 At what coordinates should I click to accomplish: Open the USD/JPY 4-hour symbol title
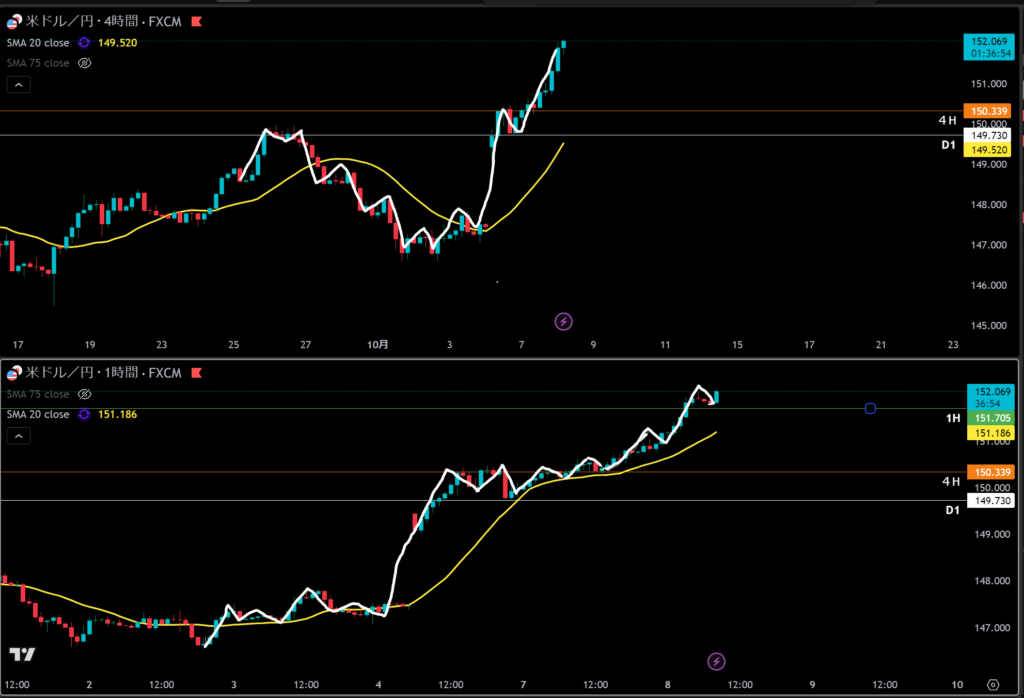point(100,20)
